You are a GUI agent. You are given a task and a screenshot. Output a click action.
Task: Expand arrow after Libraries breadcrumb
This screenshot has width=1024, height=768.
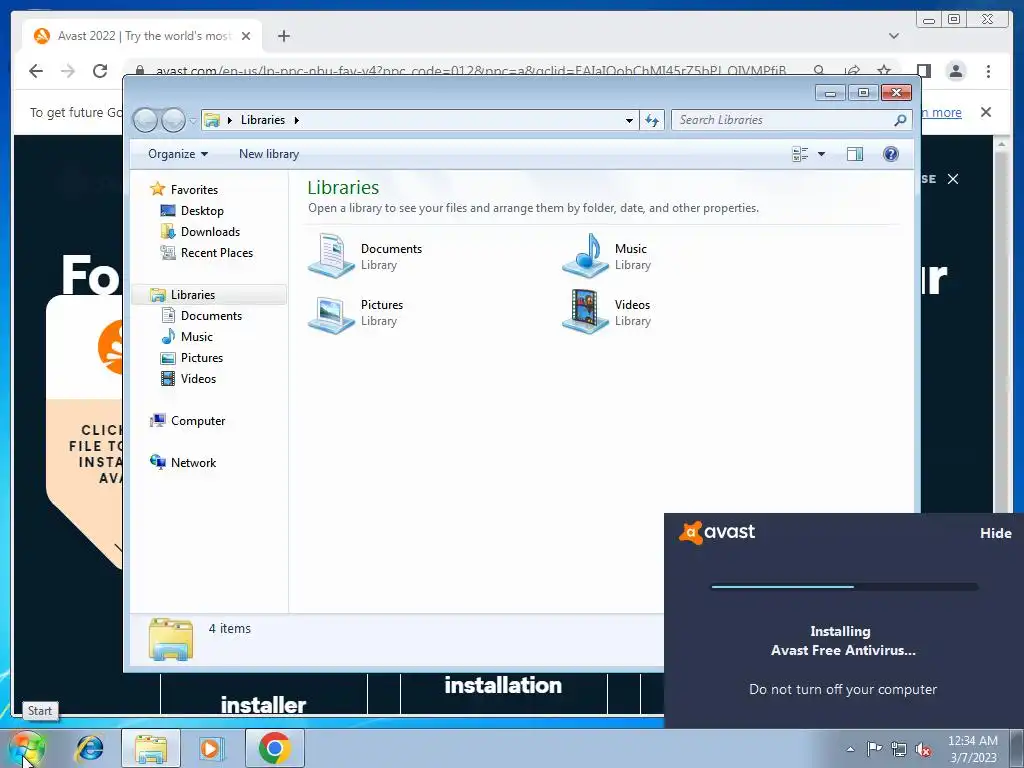[x=296, y=120]
